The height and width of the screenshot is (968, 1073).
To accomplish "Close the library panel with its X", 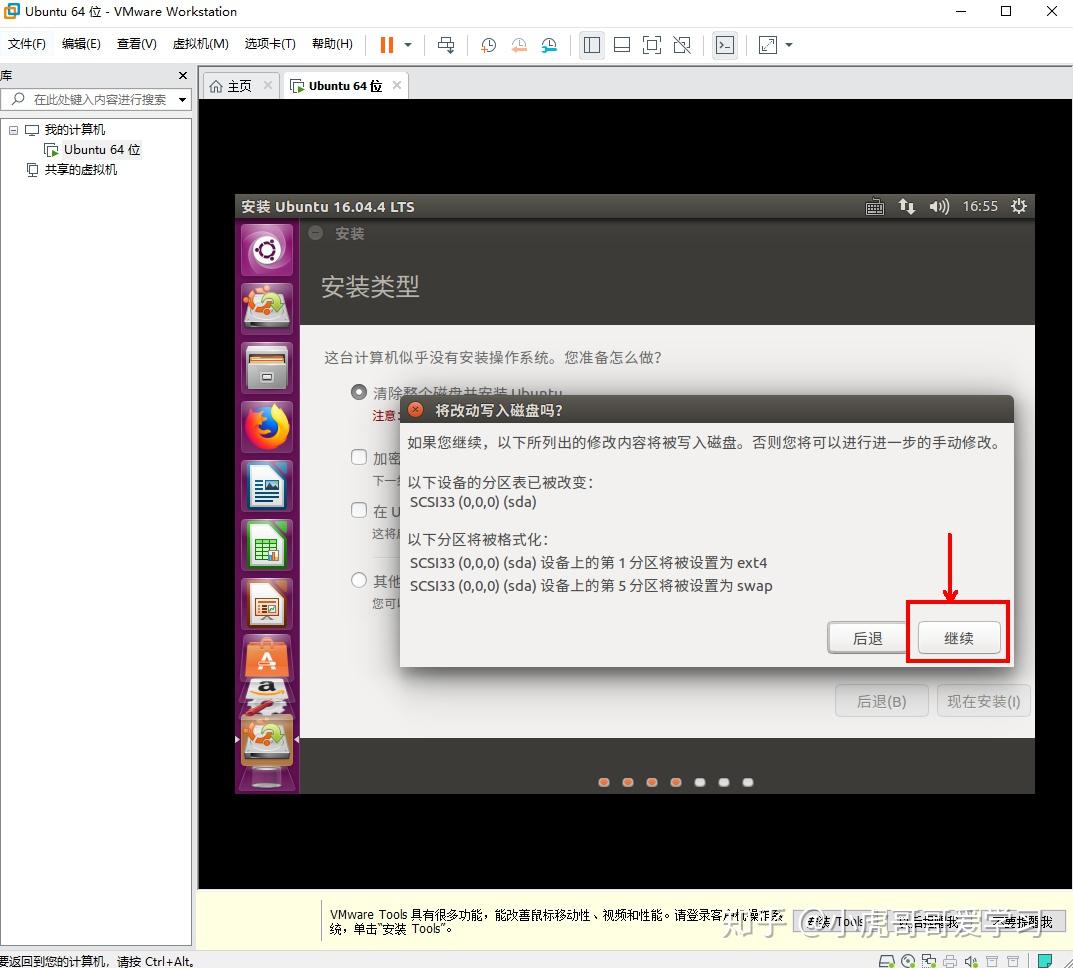I will coord(183,75).
